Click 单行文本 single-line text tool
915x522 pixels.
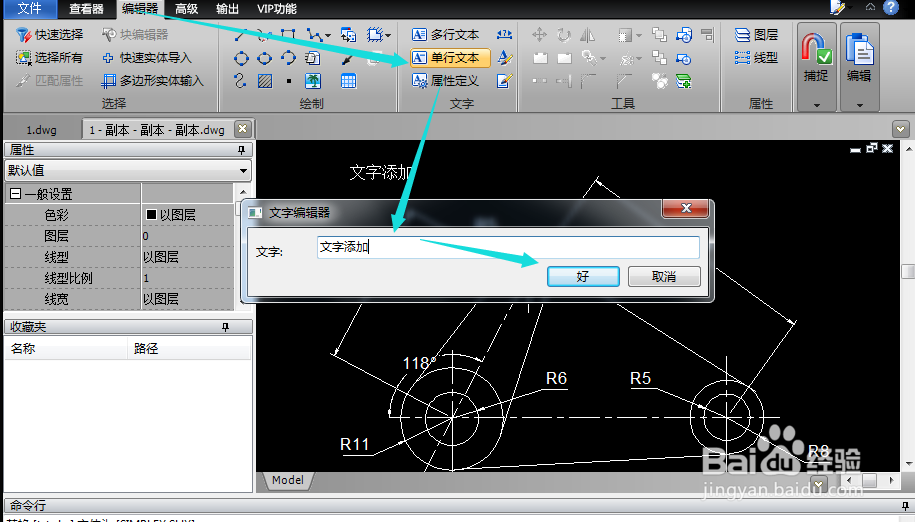coord(450,58)
